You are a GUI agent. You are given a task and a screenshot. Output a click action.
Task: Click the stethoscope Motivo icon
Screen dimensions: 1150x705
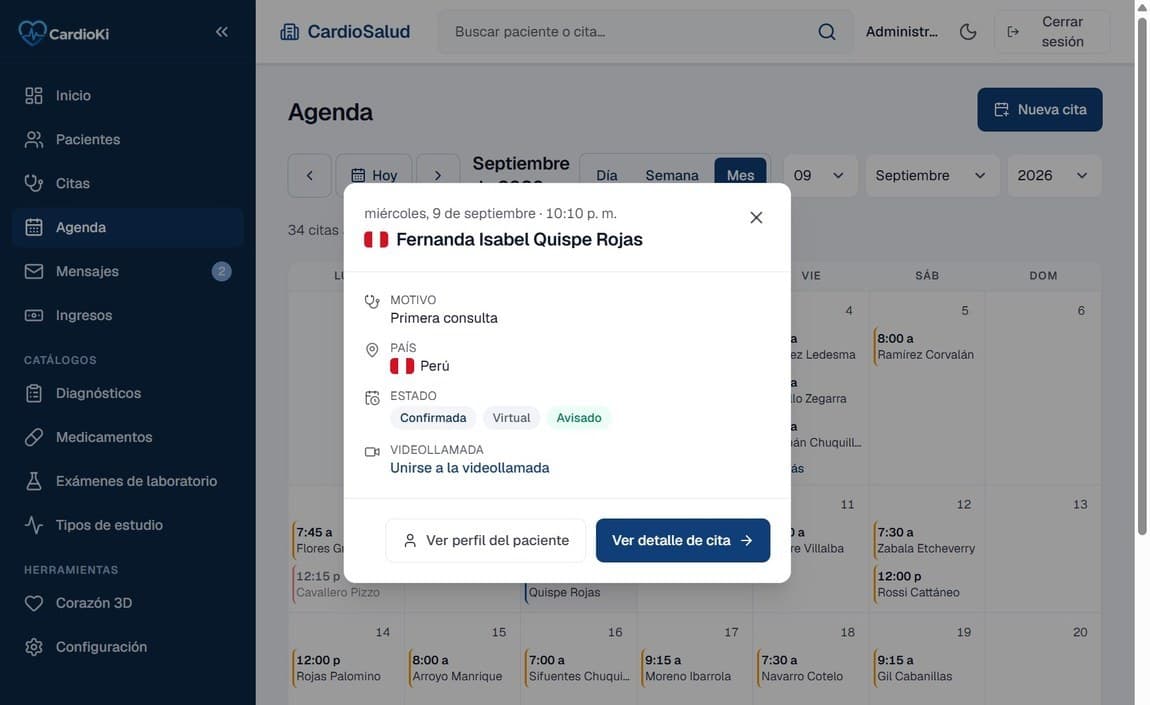(373, 302)
